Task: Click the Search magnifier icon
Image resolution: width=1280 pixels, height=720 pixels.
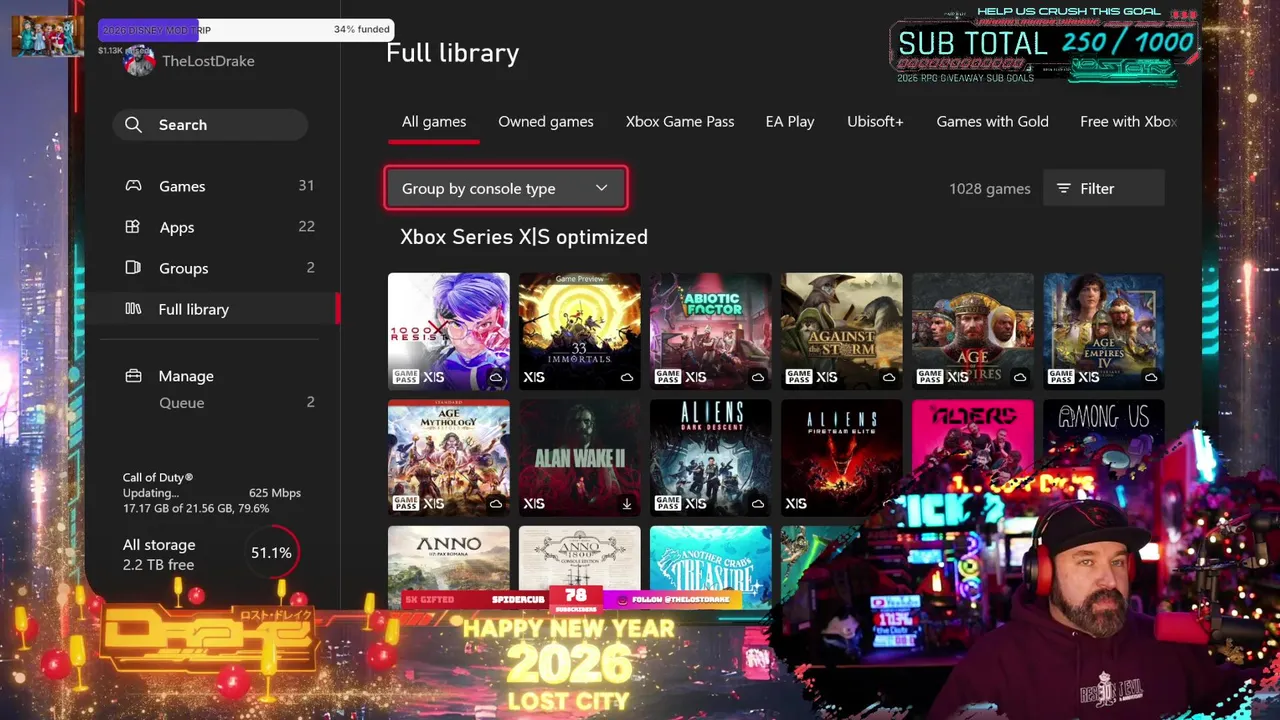Action: (x=133, y=125)
